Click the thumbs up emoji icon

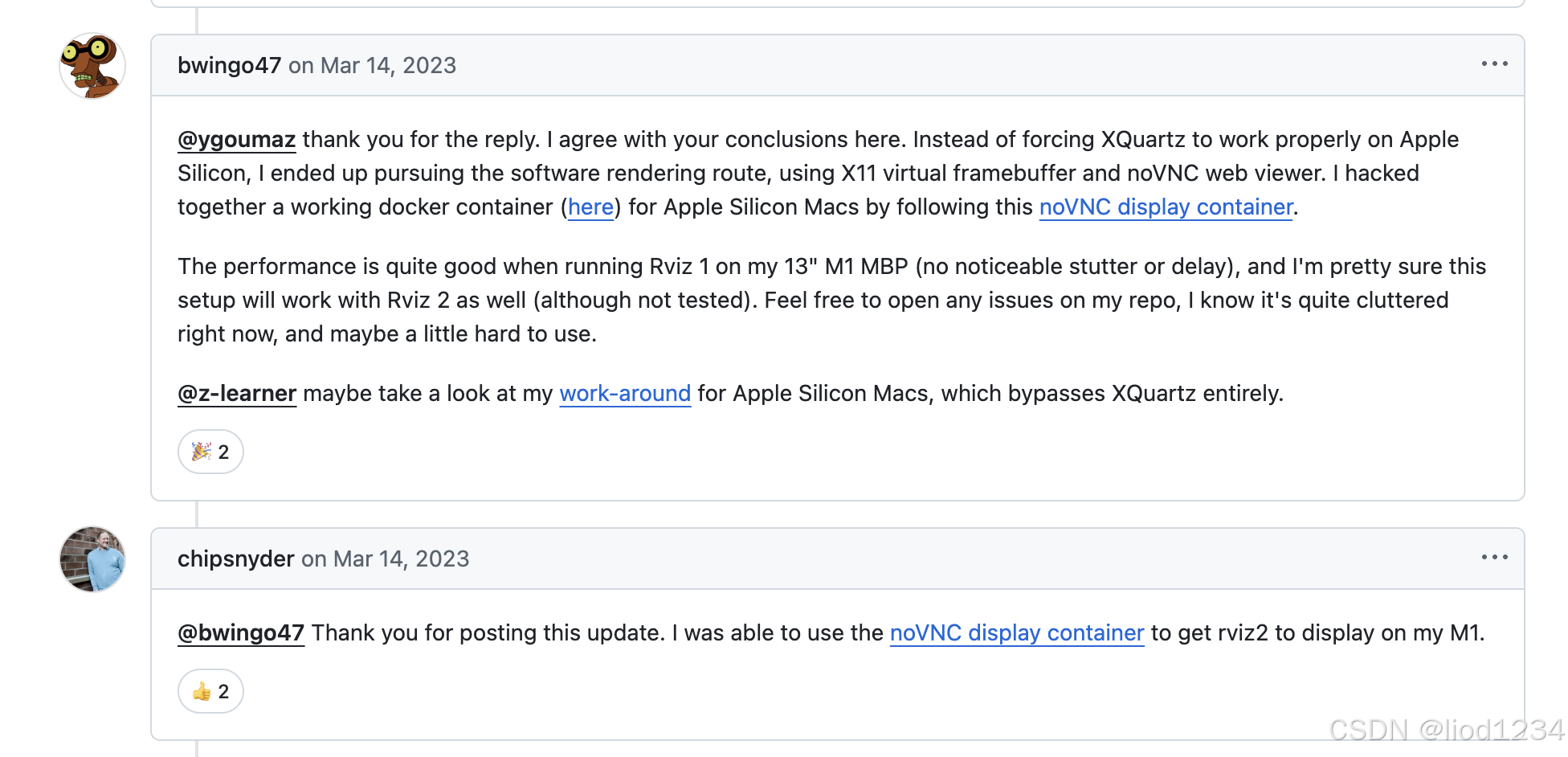pyautogui.click(x=202, y=691)
